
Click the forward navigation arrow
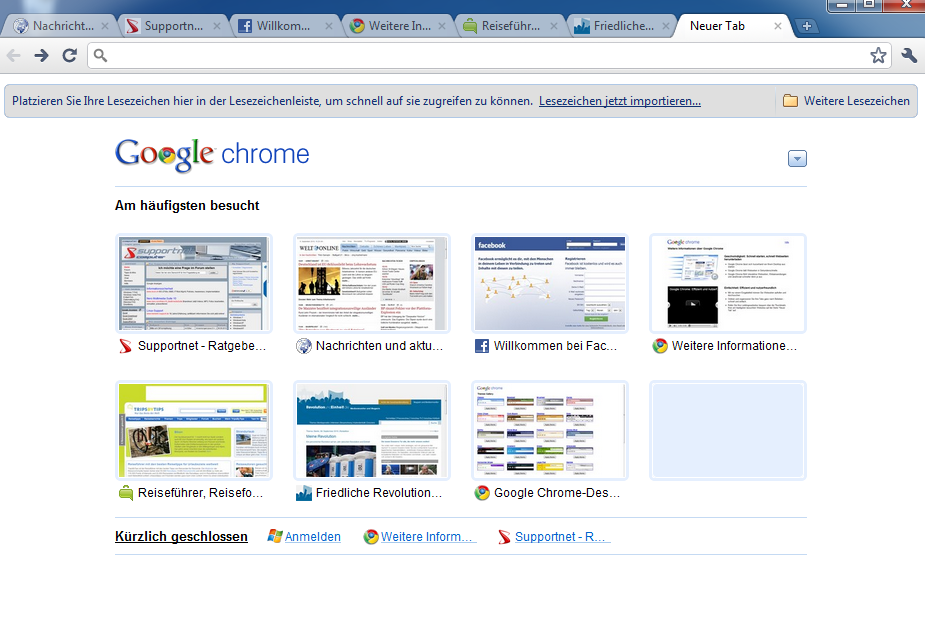pyautogui.click(x=41, y=55)
